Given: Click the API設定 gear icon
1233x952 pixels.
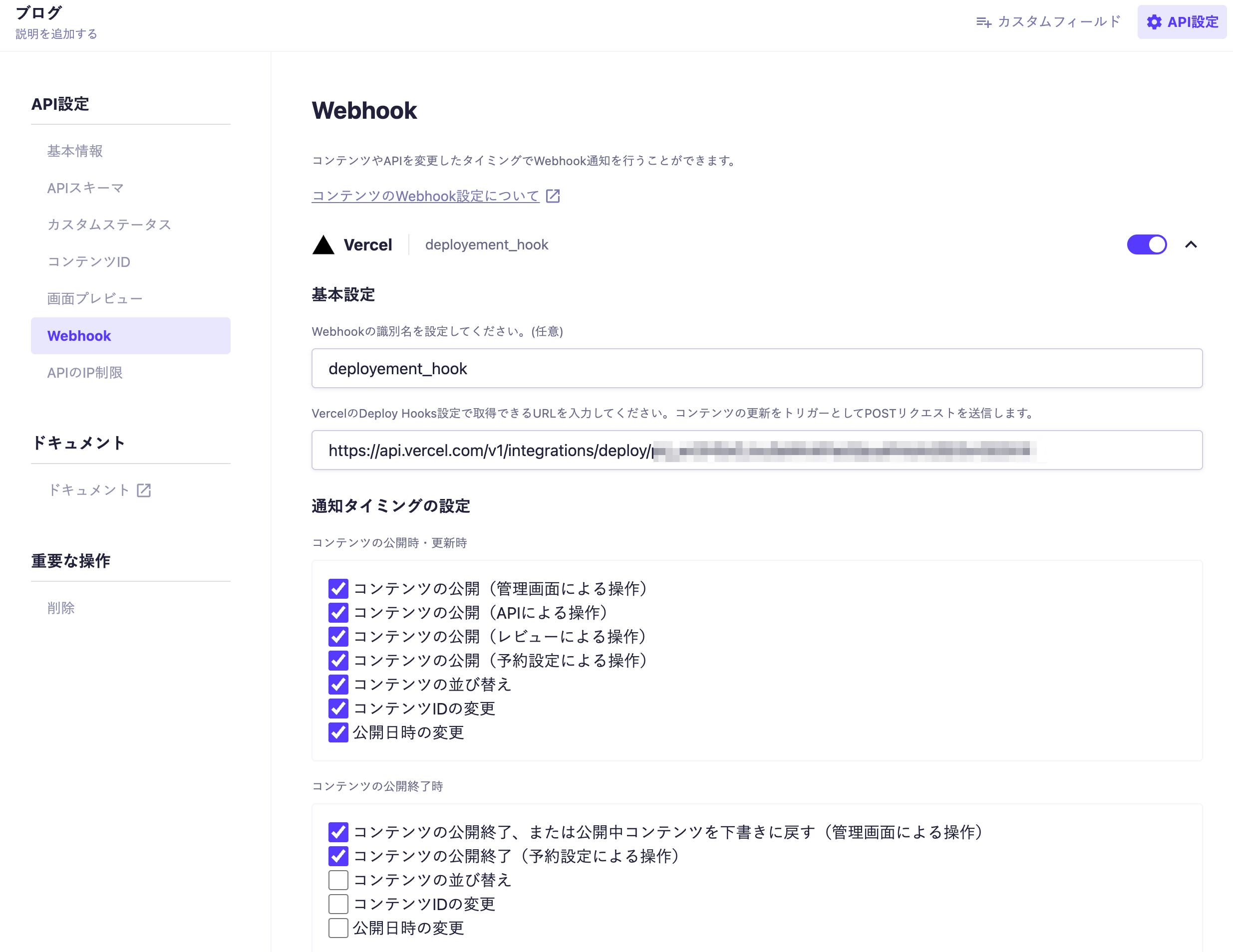Looking at the screenshot, I should [1154, 22].
